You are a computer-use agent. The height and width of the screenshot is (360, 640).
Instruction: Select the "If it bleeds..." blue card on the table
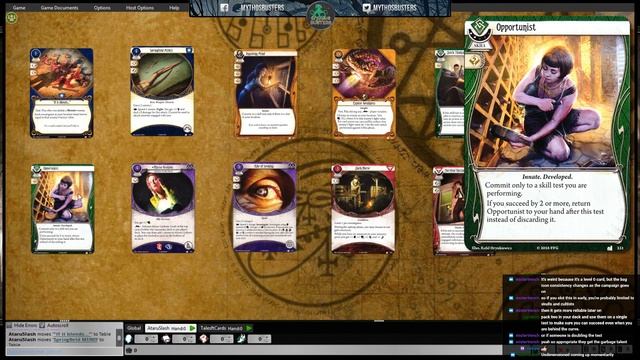coord(62,93)
